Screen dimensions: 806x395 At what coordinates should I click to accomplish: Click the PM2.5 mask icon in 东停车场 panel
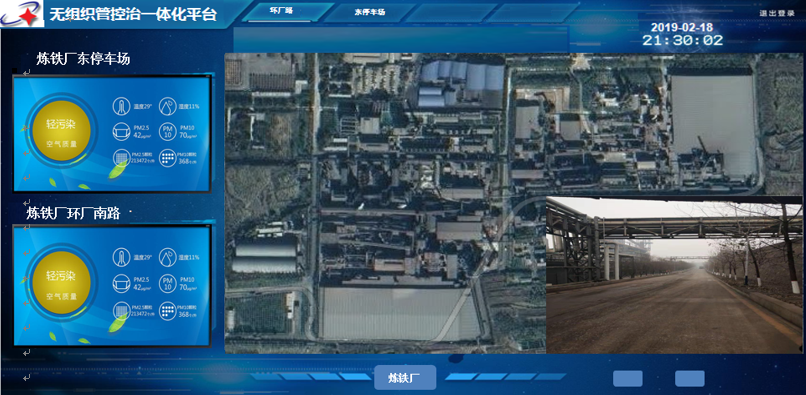pos(121,132)
